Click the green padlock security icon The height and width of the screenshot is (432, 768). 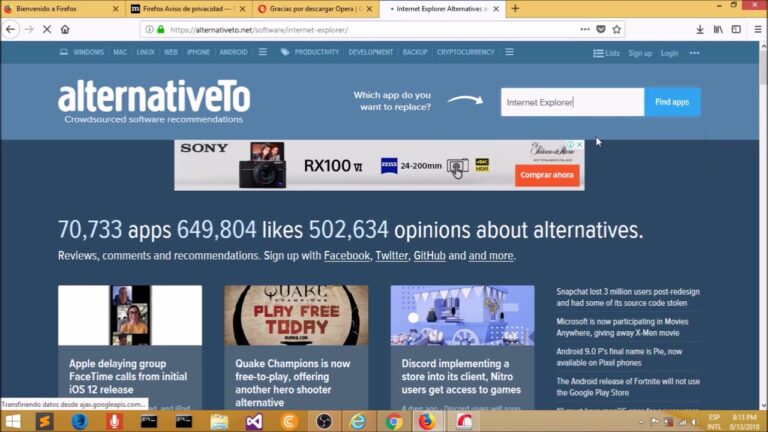[x=161, y=29]
